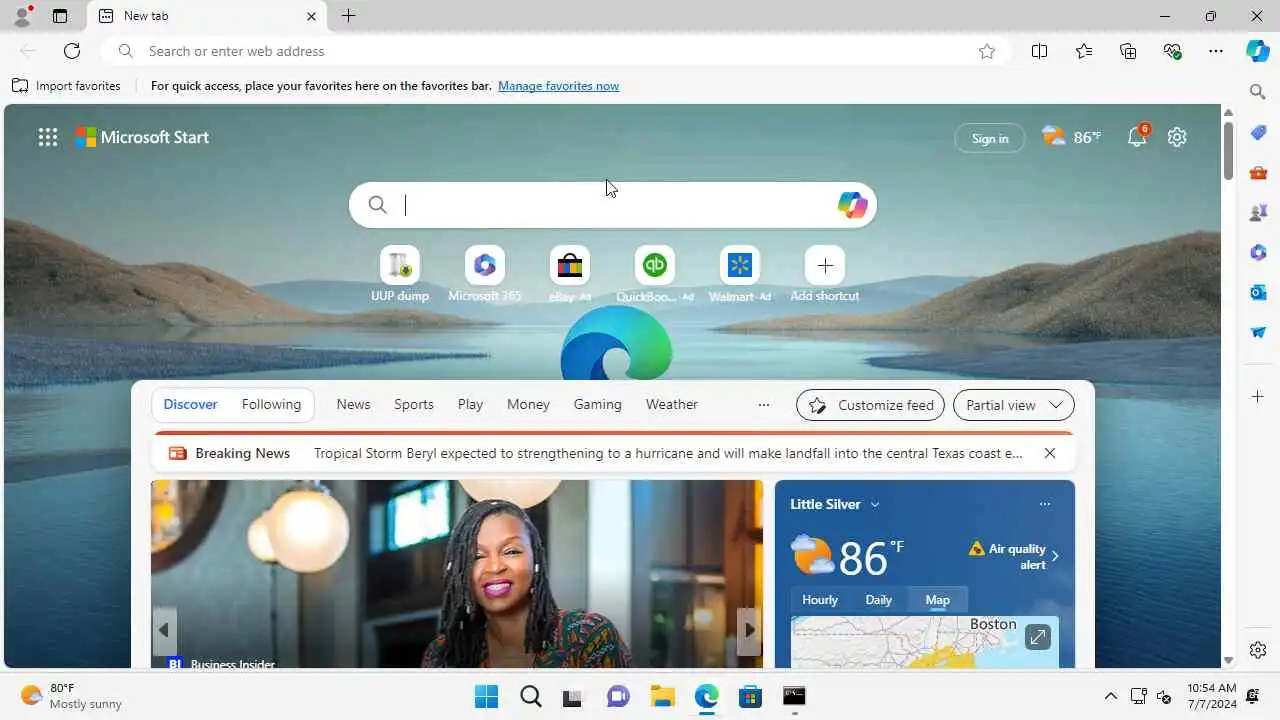Select the Gaming feed tab
1280x720 pixels.
pyautogui.click(x=597, y=404)
